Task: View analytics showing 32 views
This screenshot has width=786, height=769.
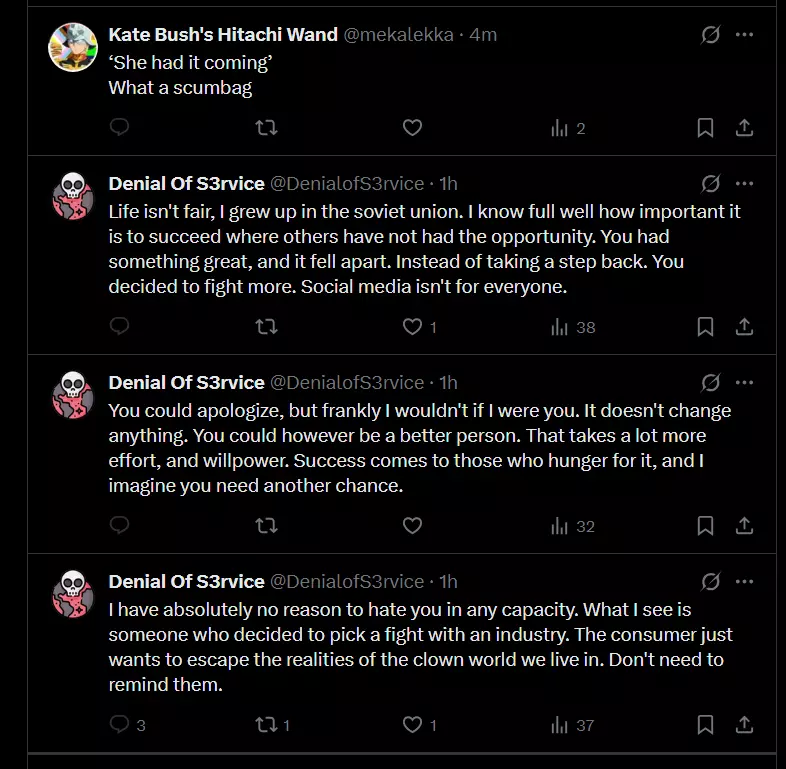Action: [x=572, y=526]
